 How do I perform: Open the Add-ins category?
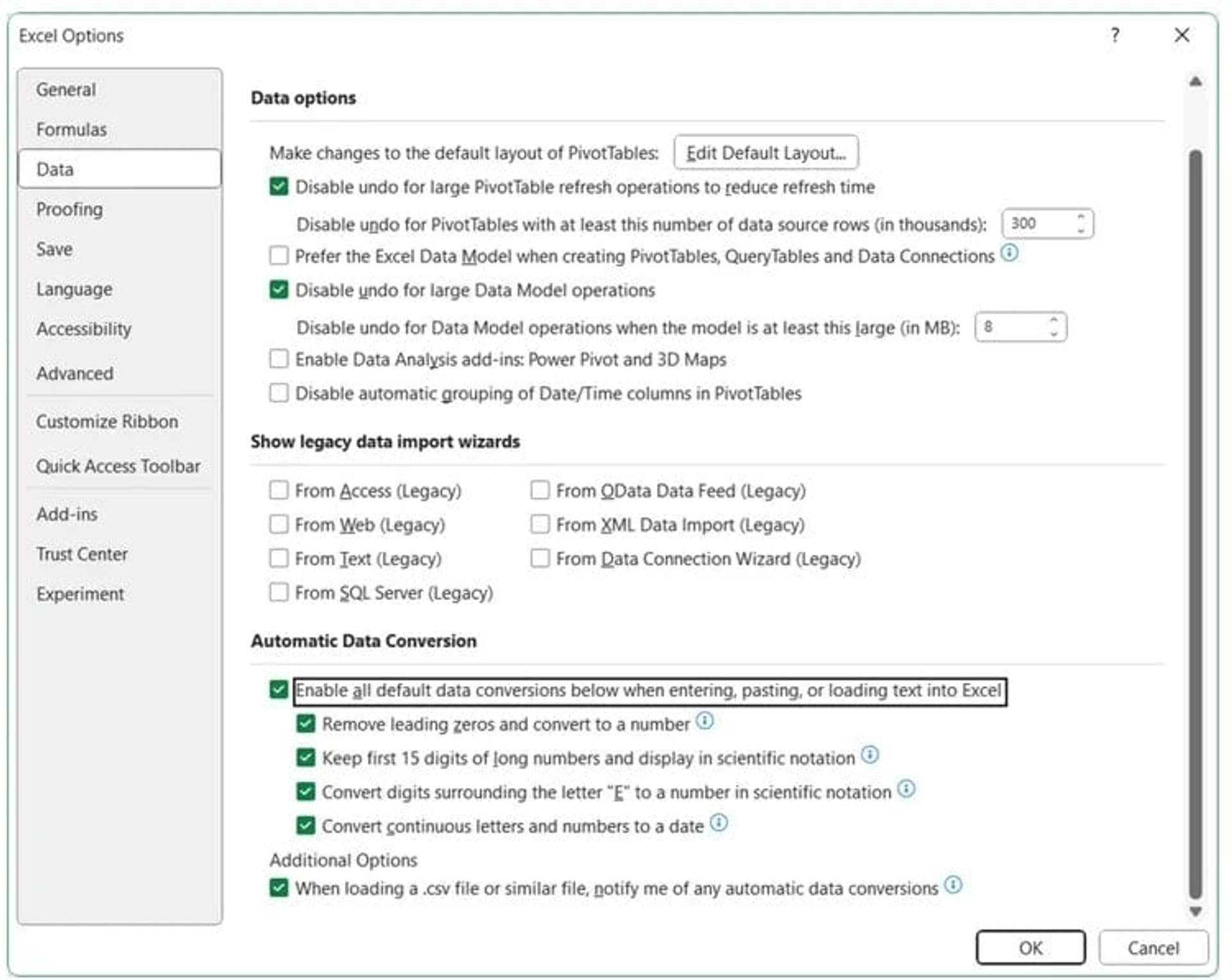(119, 514)
